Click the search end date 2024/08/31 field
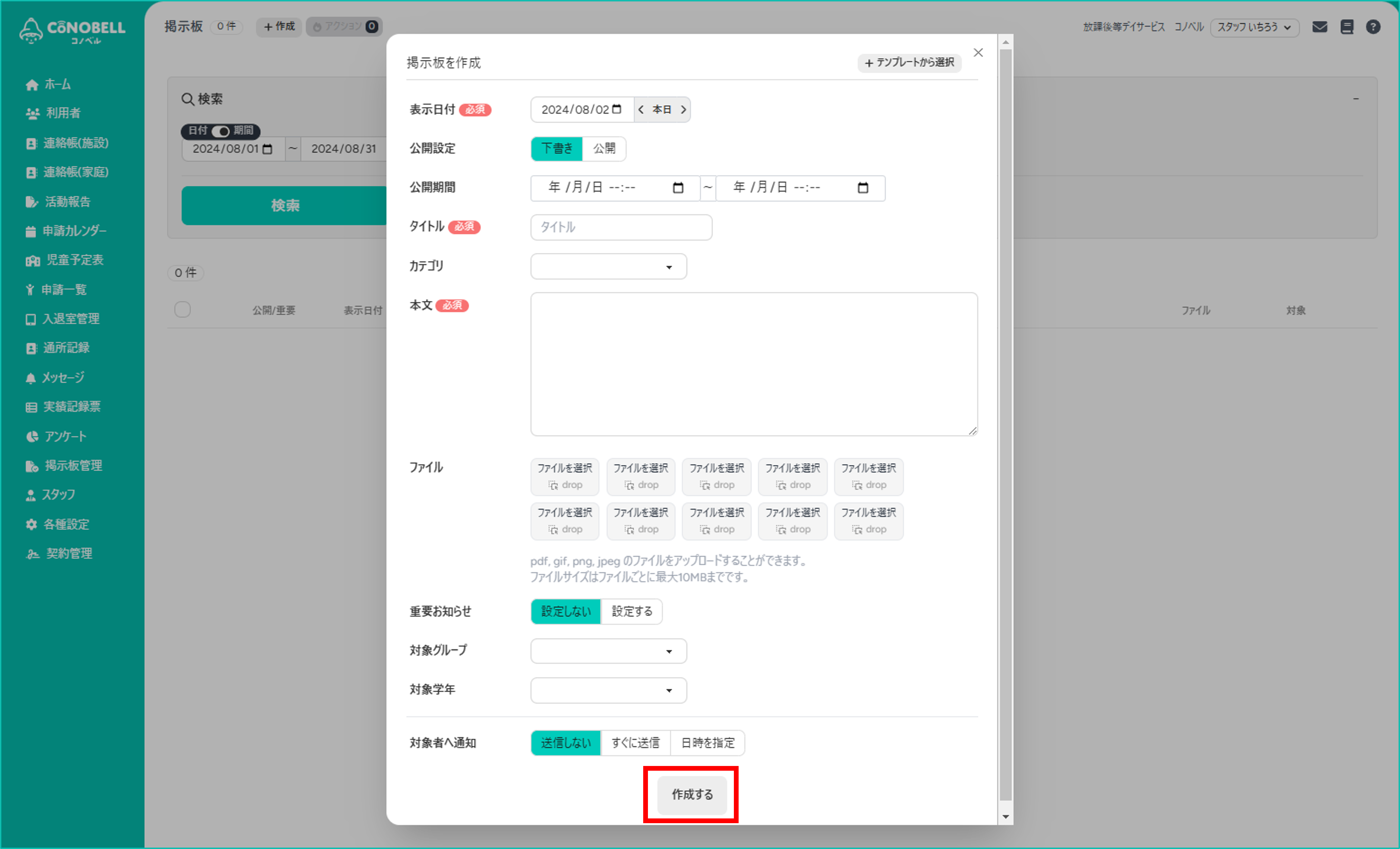 (x=344, y=149)
